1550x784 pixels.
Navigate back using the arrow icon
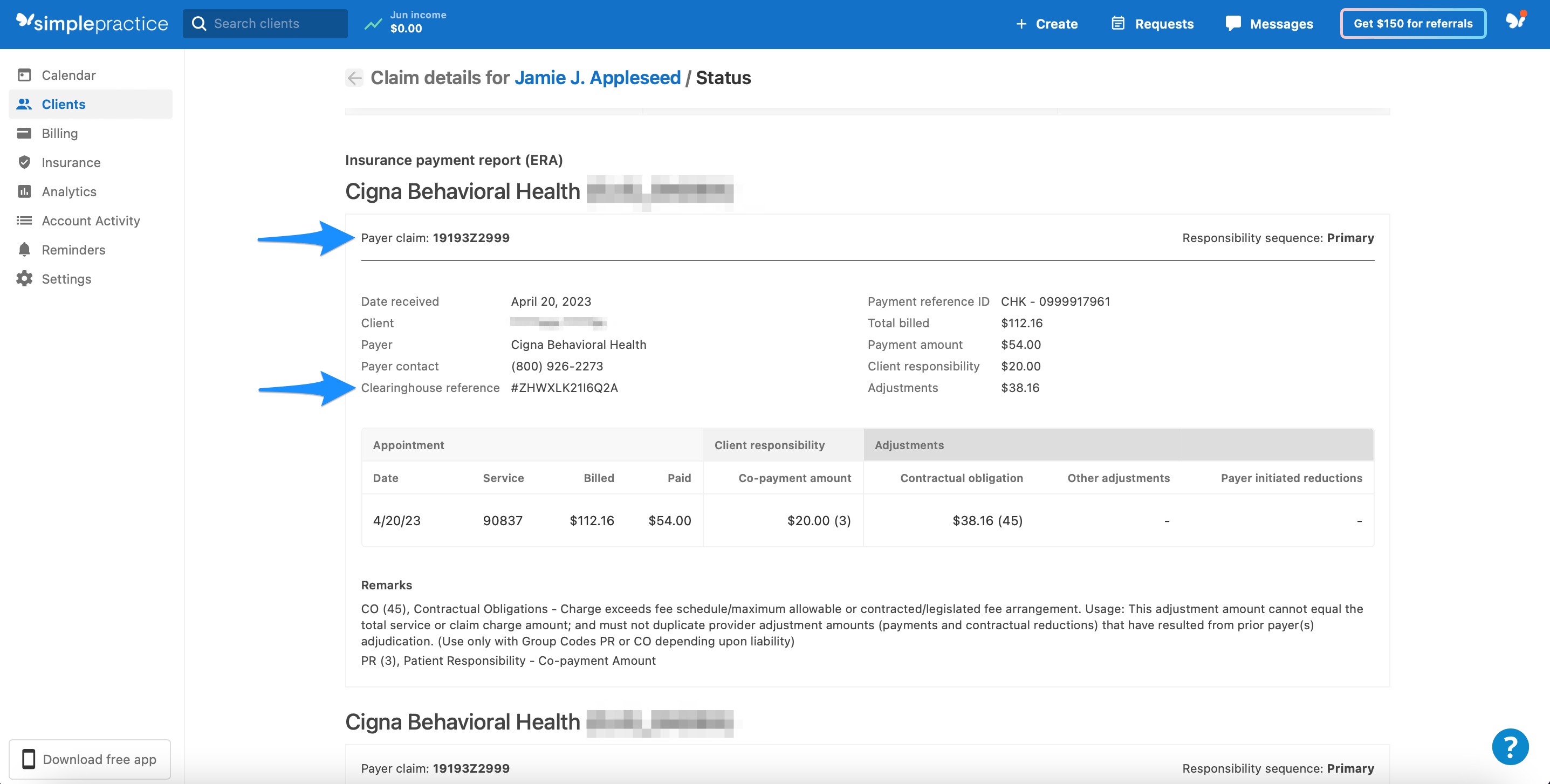point(355,78)
